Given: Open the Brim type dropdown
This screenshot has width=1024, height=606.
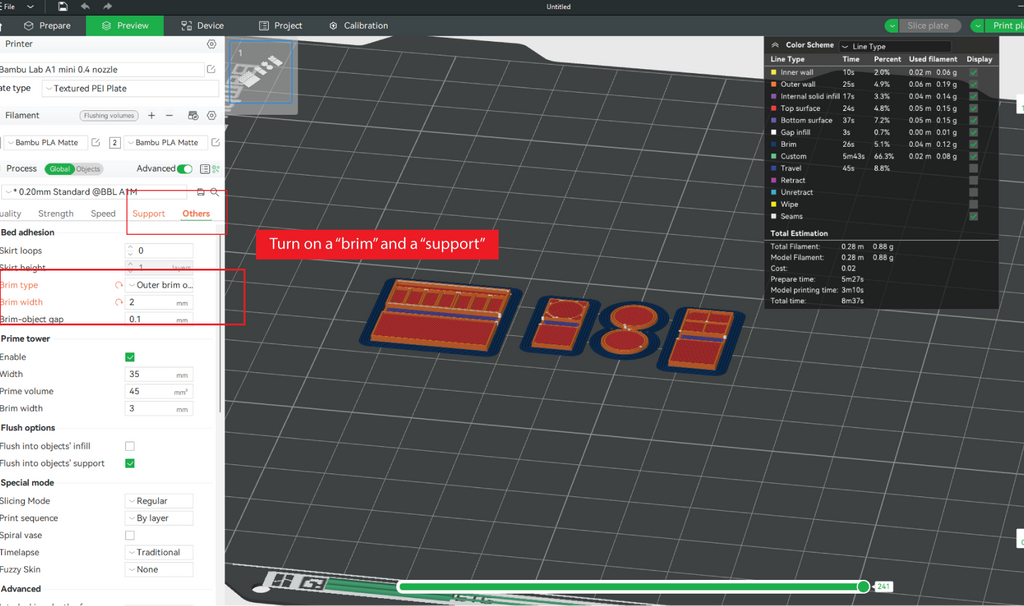Looking at the screenshot, I should click(159, 285).
